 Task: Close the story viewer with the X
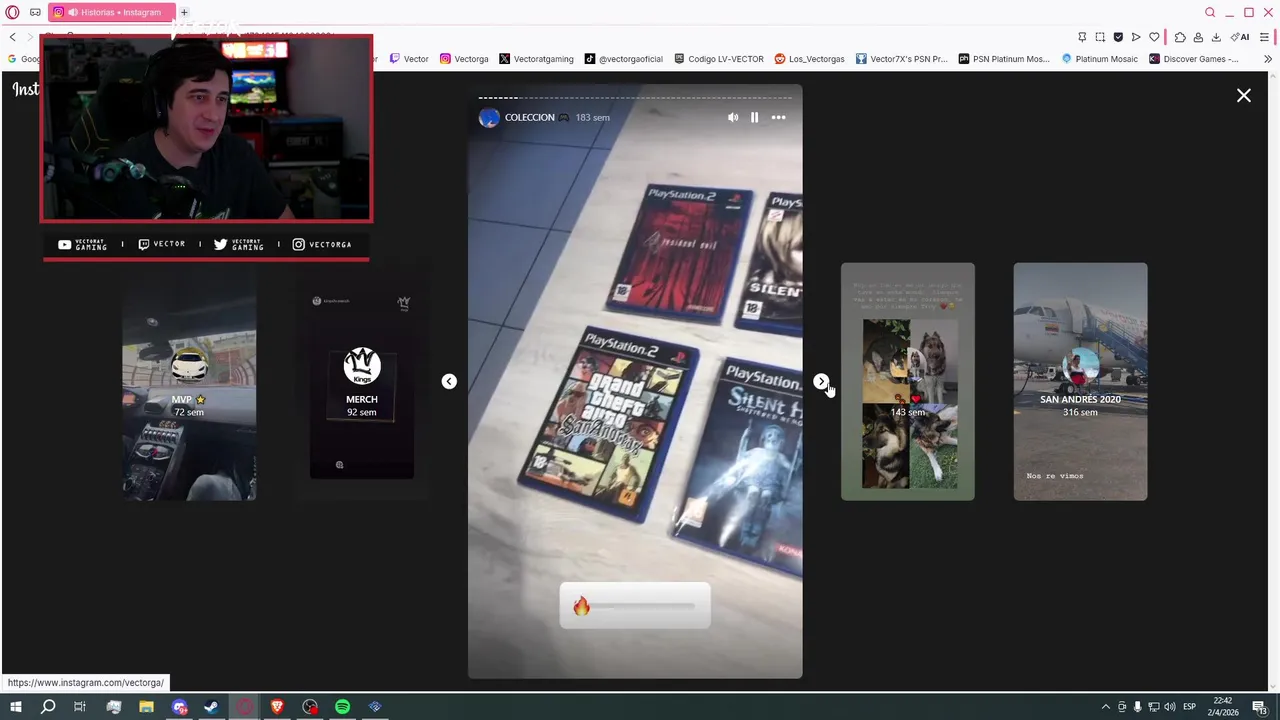tap(1243, 95)
